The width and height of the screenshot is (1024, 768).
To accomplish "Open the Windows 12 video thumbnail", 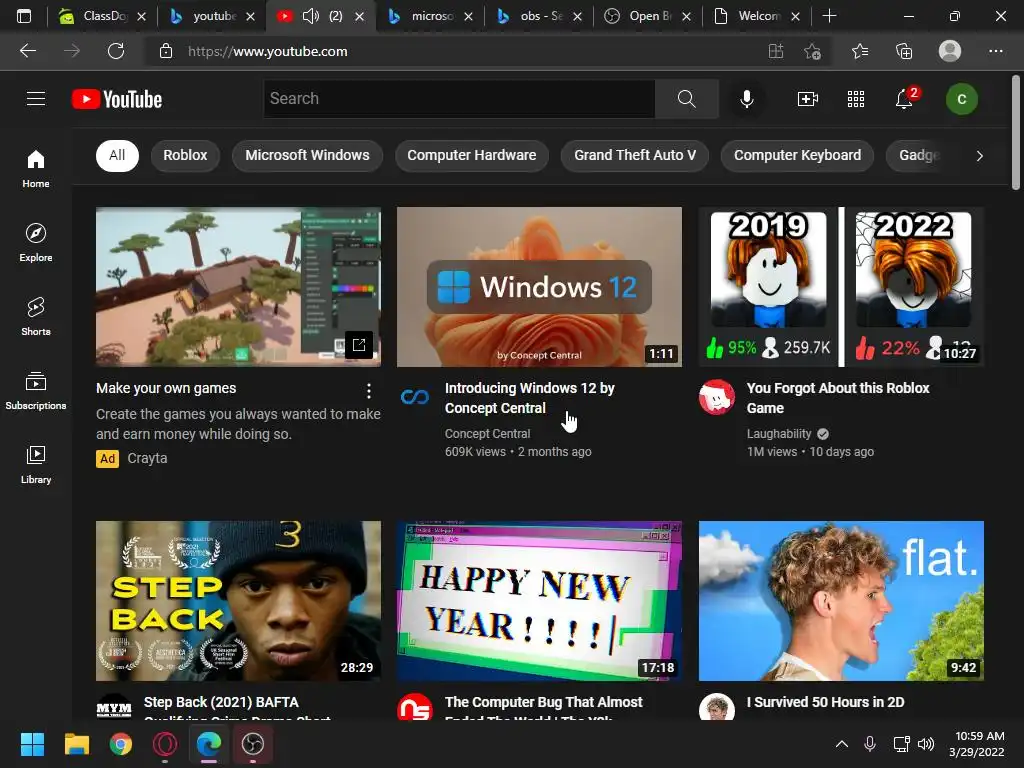I will point(539,287).
